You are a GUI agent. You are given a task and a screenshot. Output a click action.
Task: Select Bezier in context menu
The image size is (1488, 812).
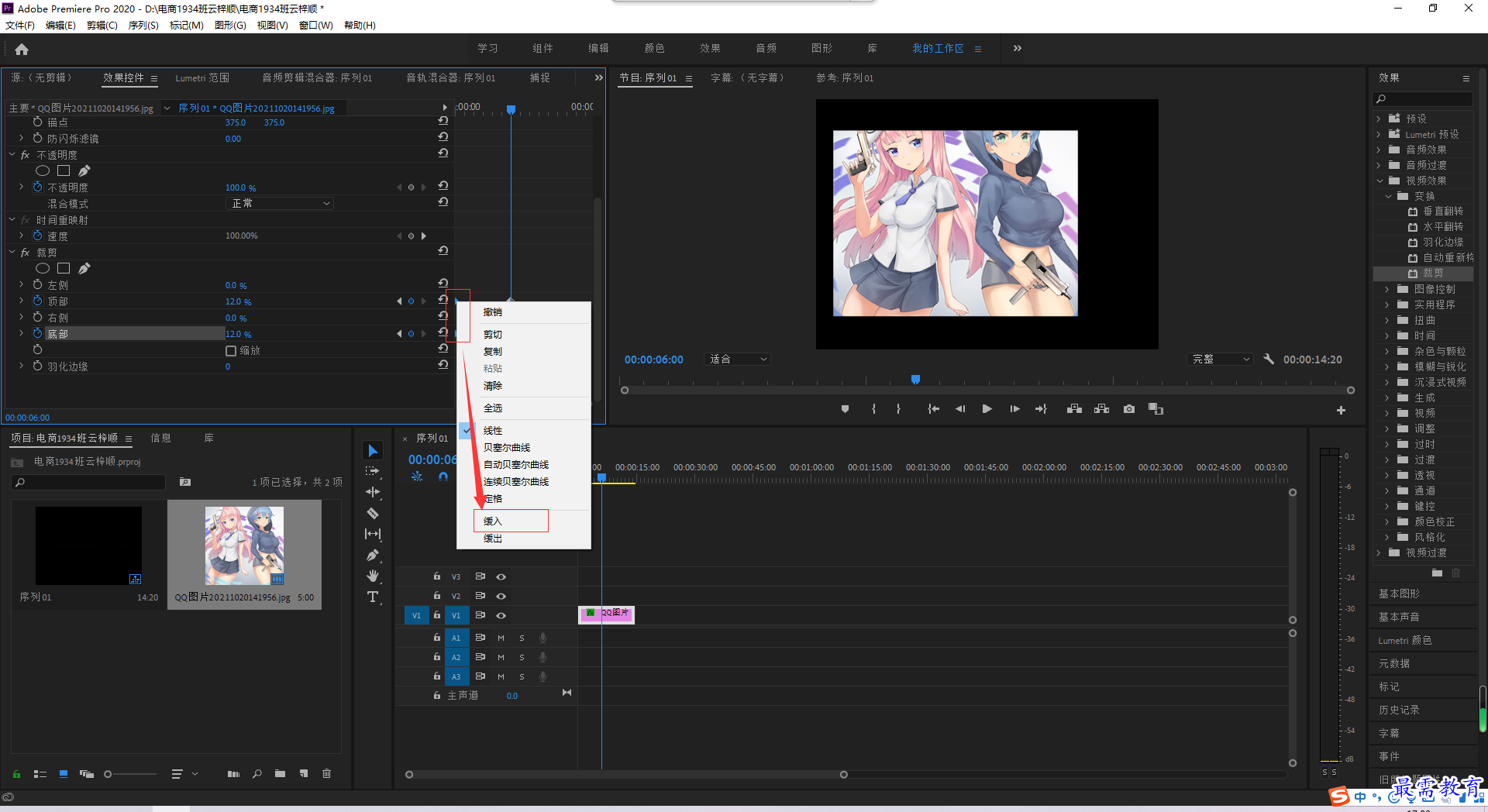tap(507, 447)
